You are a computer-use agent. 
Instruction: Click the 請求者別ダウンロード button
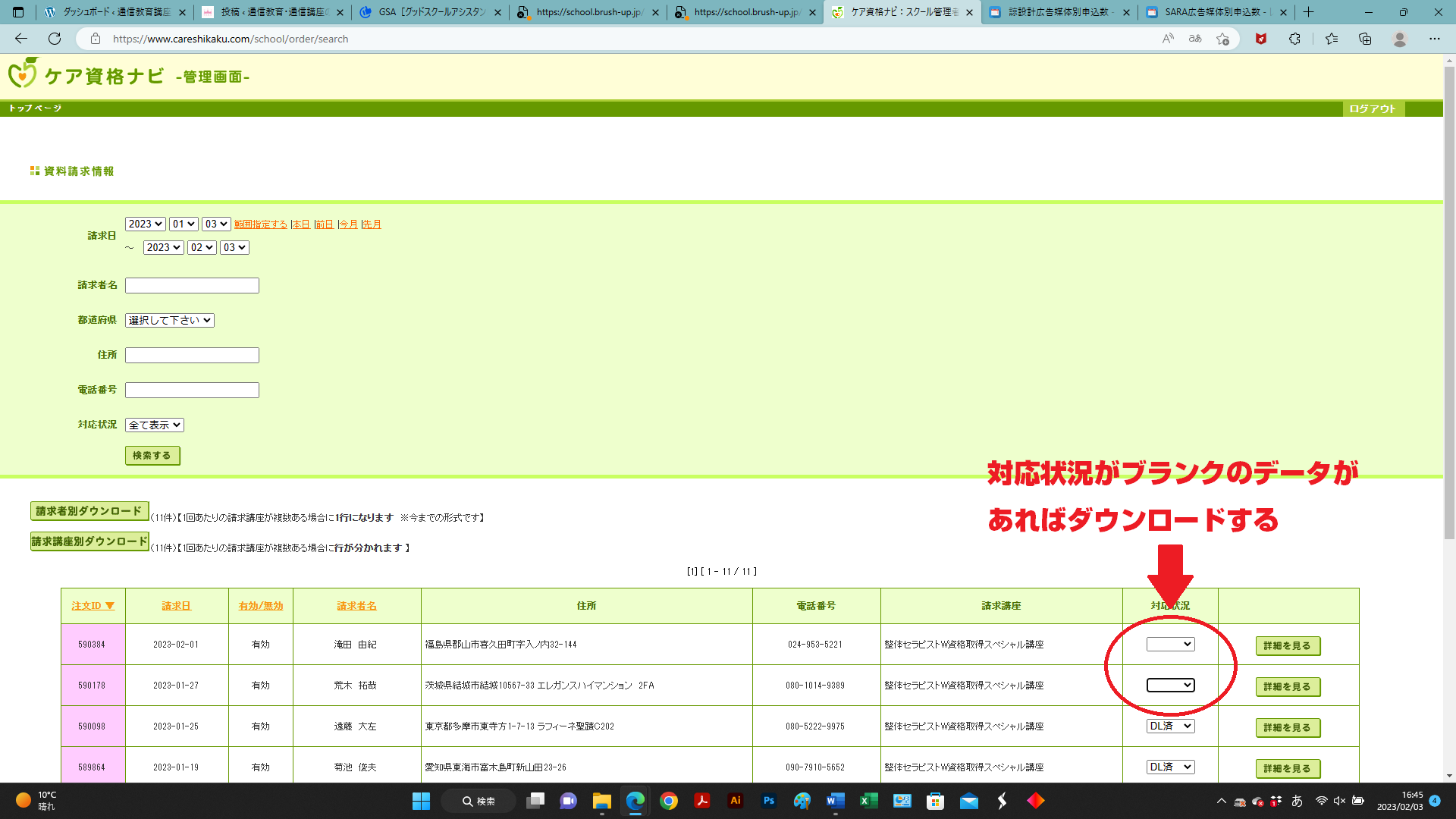tap(89, 511)
